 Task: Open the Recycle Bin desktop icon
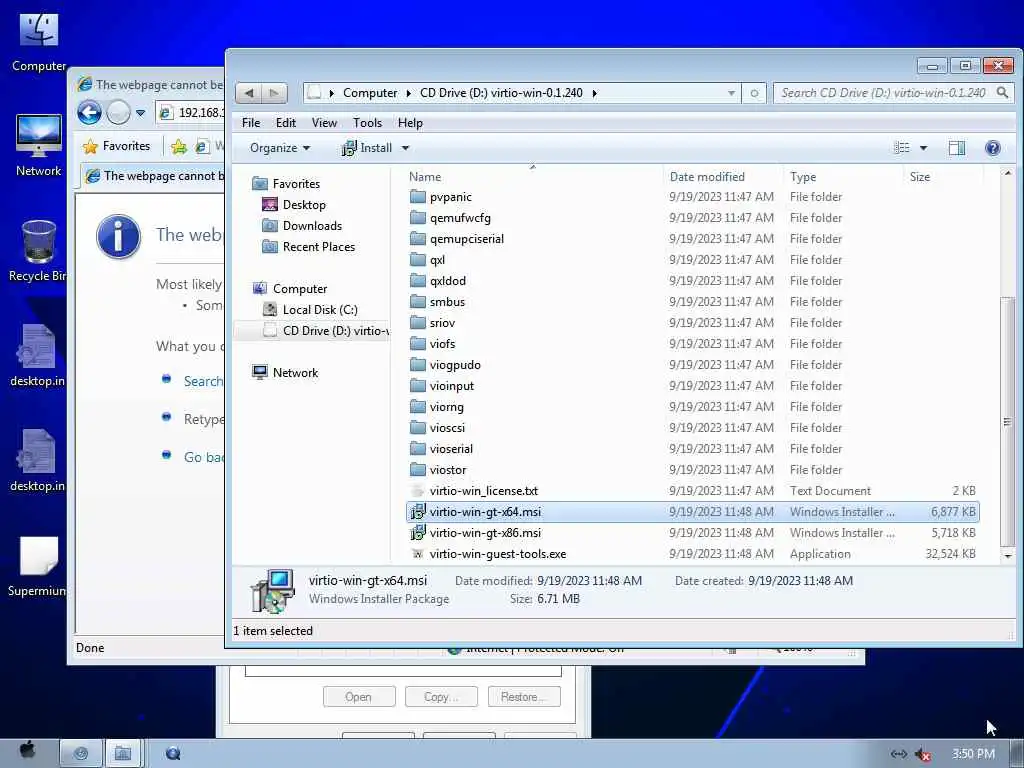click(x=37, y=251)
